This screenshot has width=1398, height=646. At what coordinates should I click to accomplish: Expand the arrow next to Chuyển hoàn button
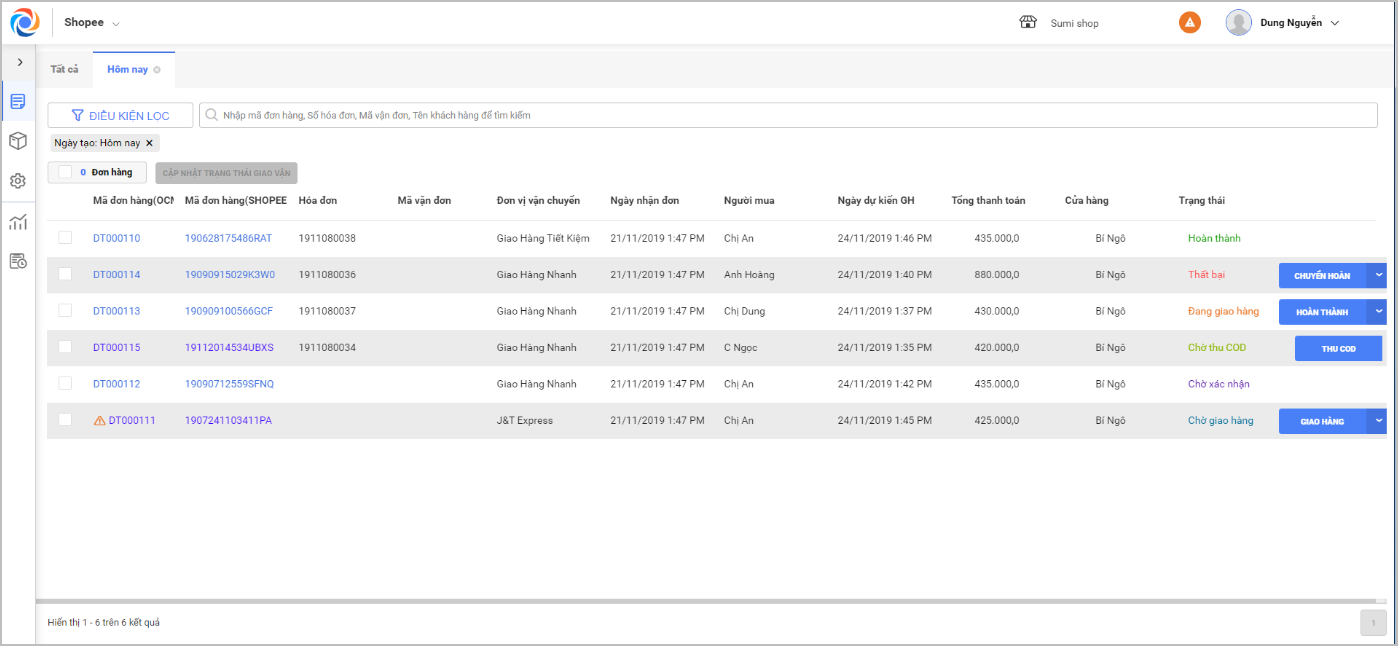click(1379, 275)
